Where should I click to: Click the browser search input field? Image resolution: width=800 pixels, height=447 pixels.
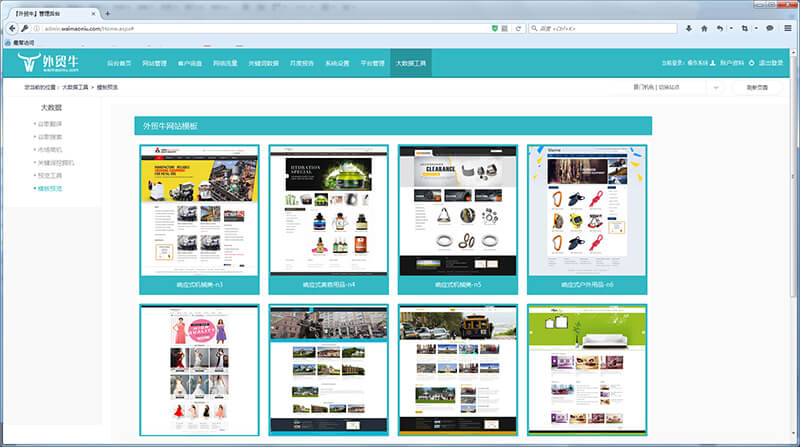click(600, 28)
